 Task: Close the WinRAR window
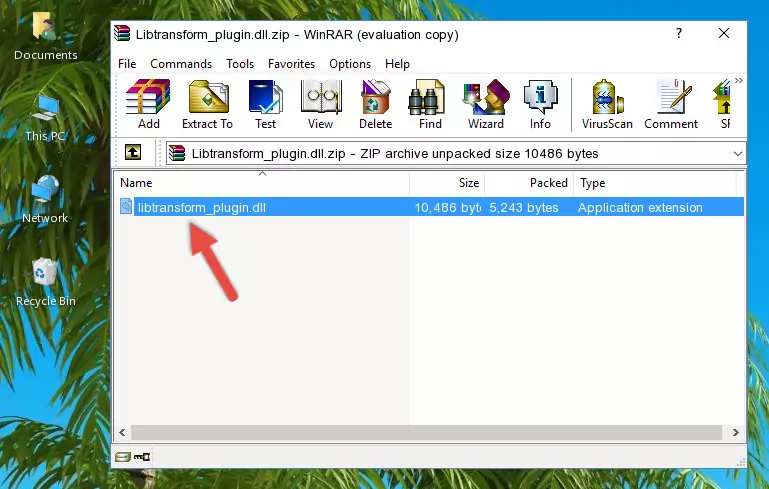[x=724, y=33]
